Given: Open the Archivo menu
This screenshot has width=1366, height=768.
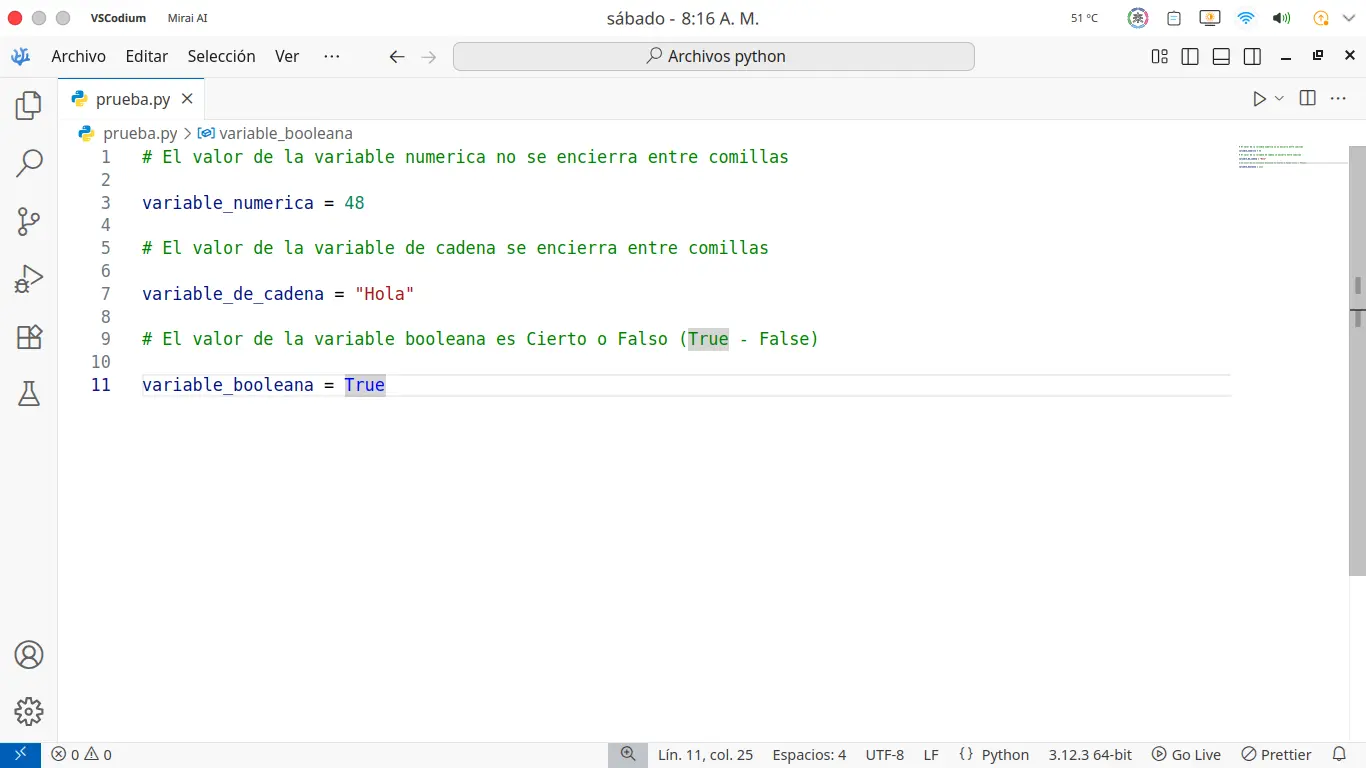Looking at the screenshot, I should click(x=79, y=57).
